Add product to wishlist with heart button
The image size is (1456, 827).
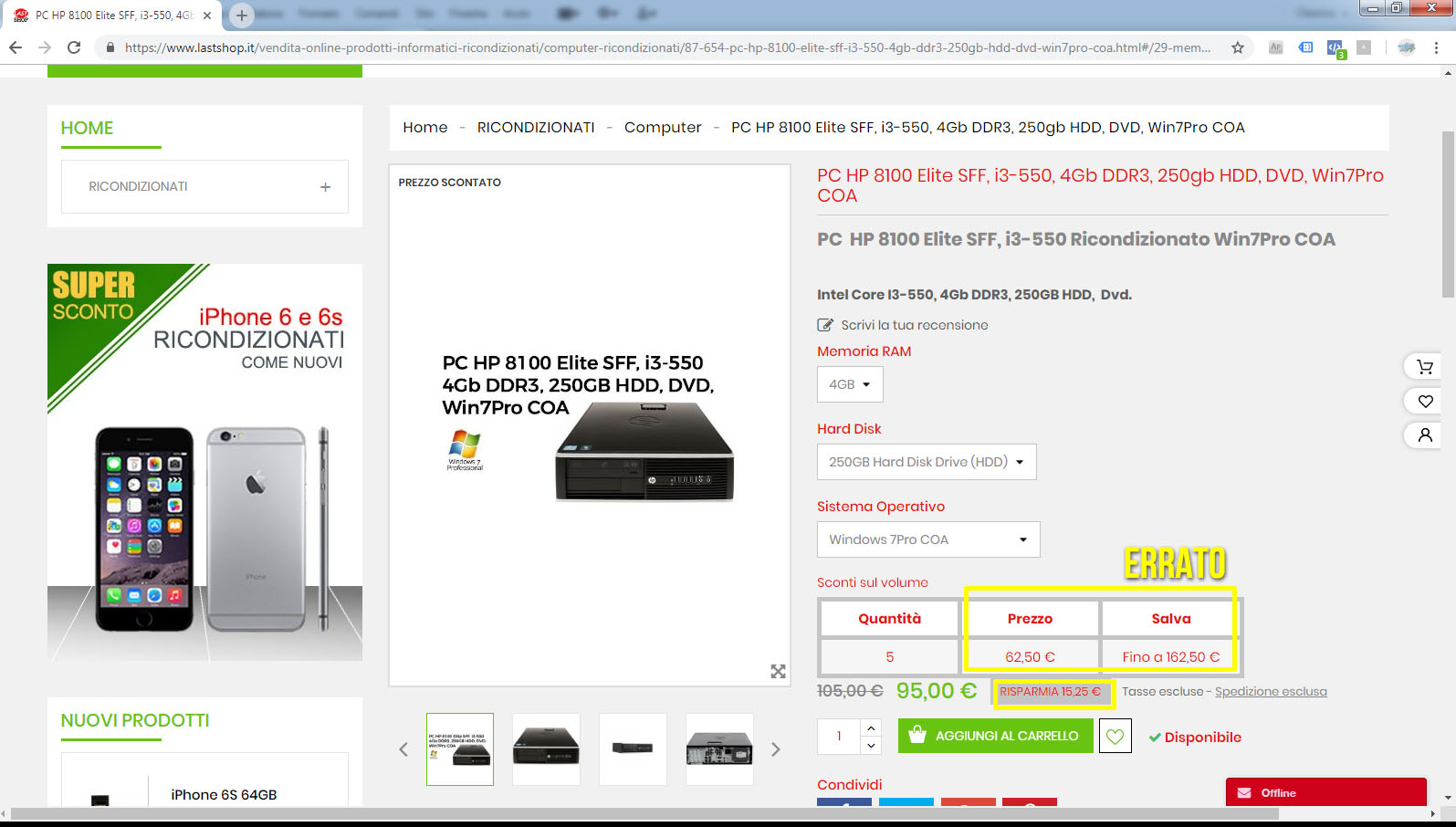[x=1116, y=736]
